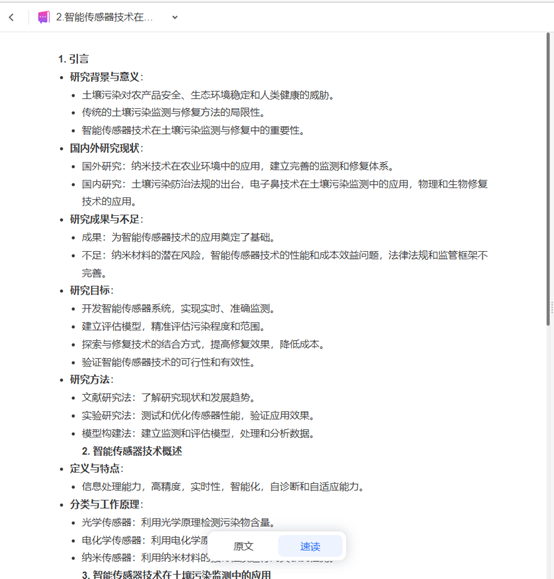Click the line about 土壤污染对农产品安全
554x579 pixels.
(x=208, y=95)
